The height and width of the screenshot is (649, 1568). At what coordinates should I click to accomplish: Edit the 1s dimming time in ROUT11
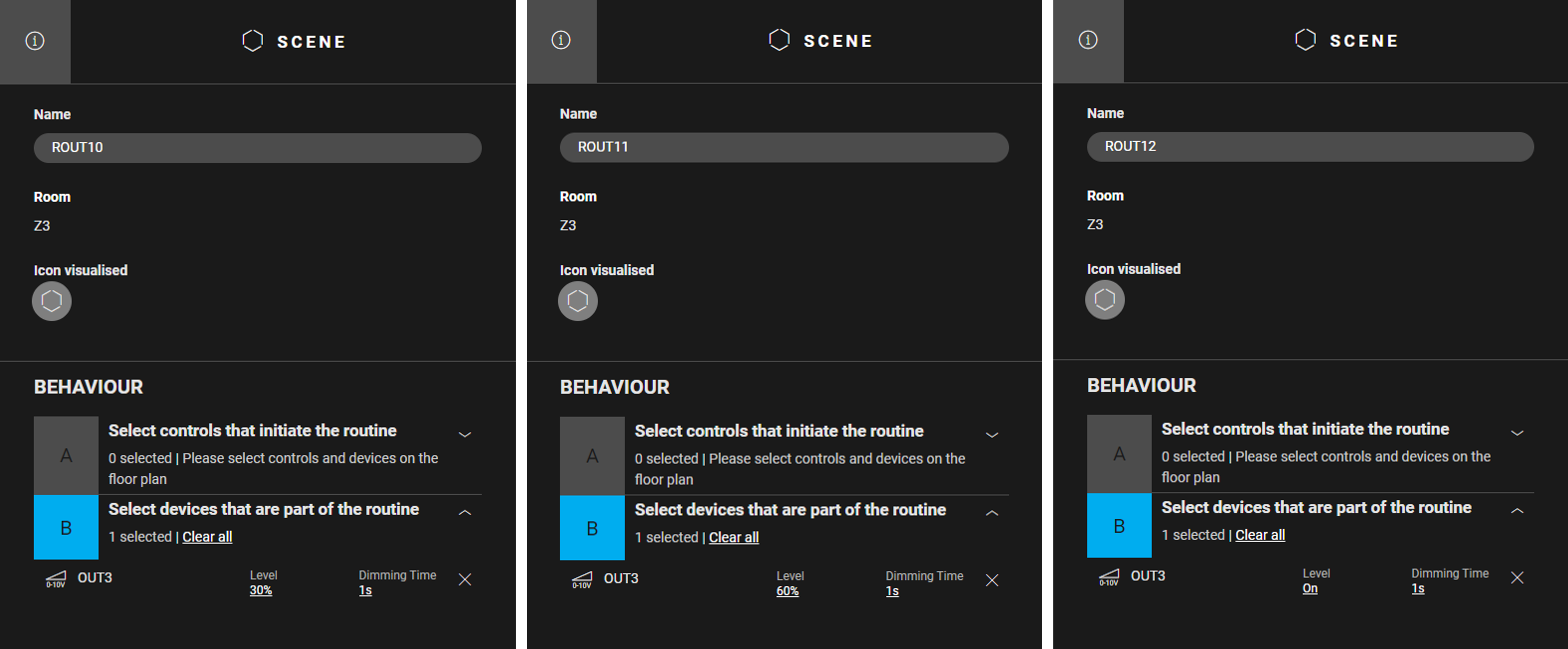click(892, 591)
